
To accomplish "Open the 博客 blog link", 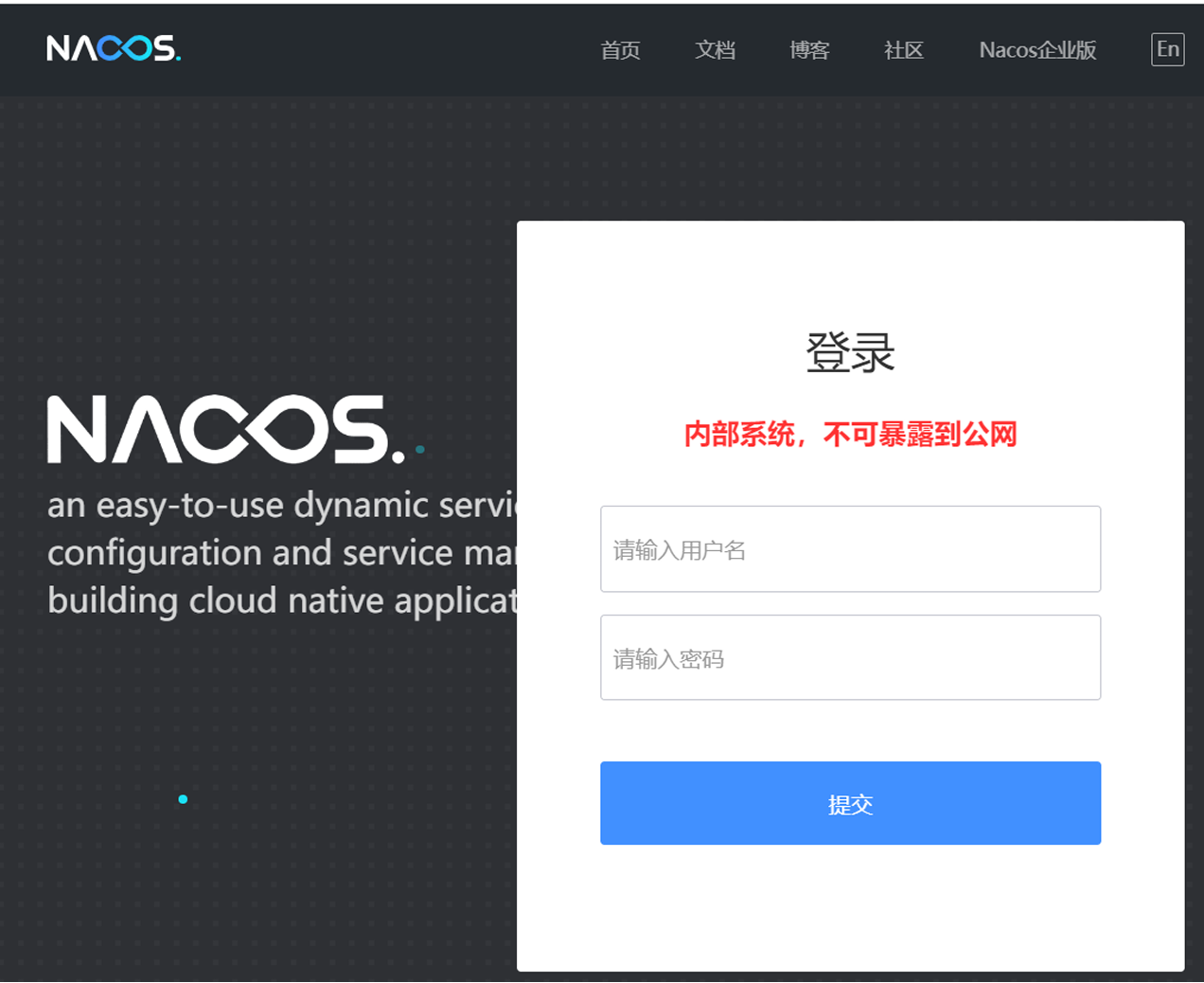I will click(x=809, y=50).
